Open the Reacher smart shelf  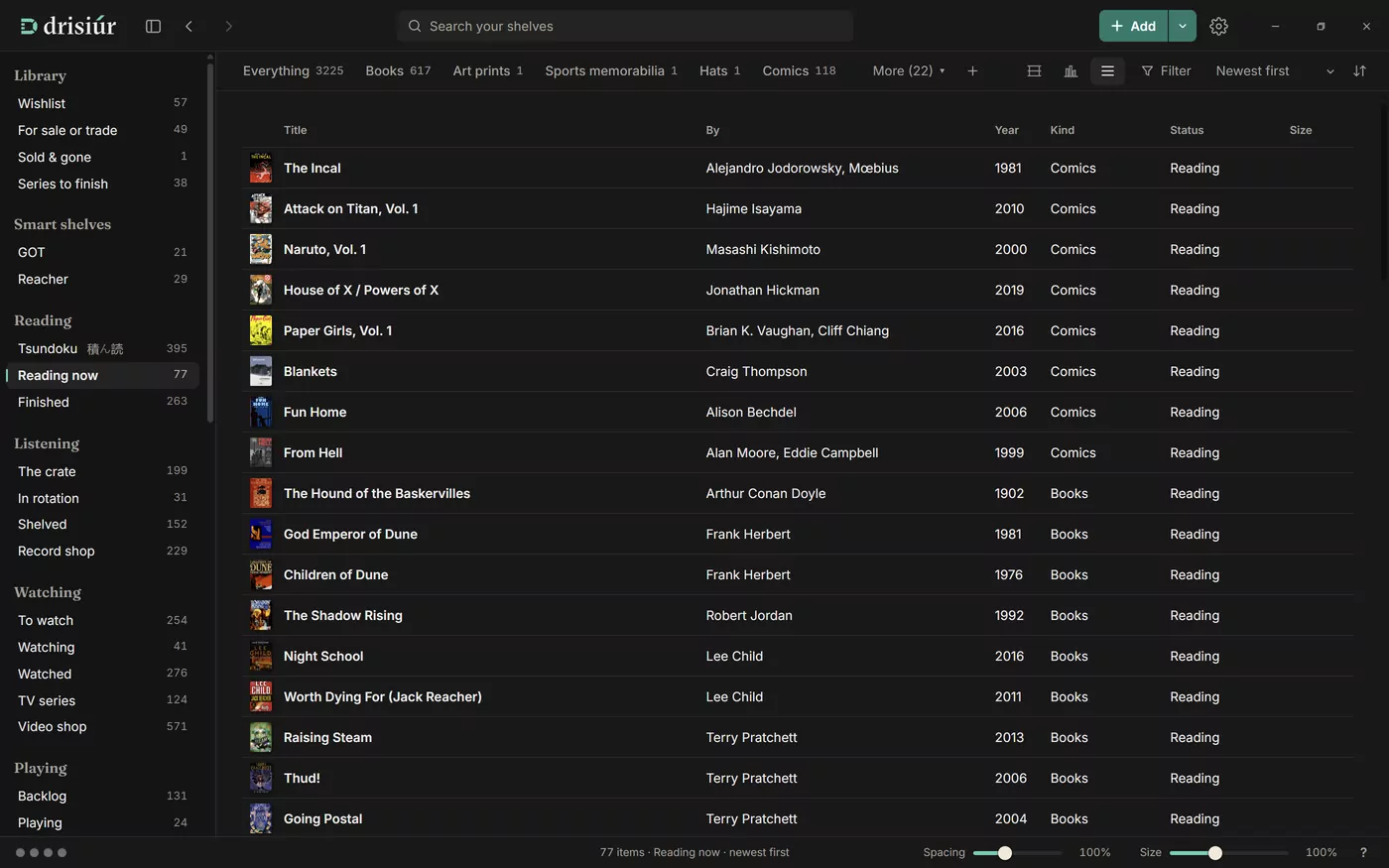pos(103,279)
